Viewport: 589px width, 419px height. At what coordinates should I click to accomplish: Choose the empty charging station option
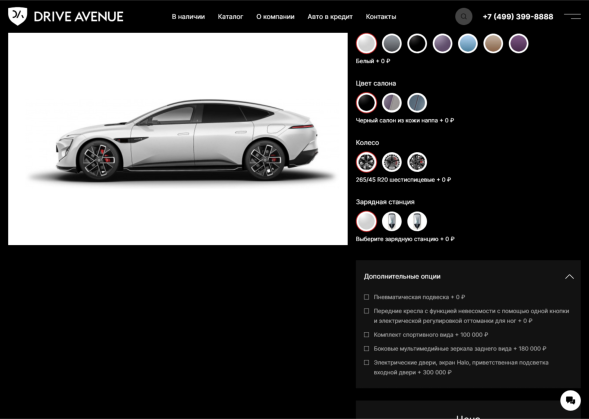point(366,221)
